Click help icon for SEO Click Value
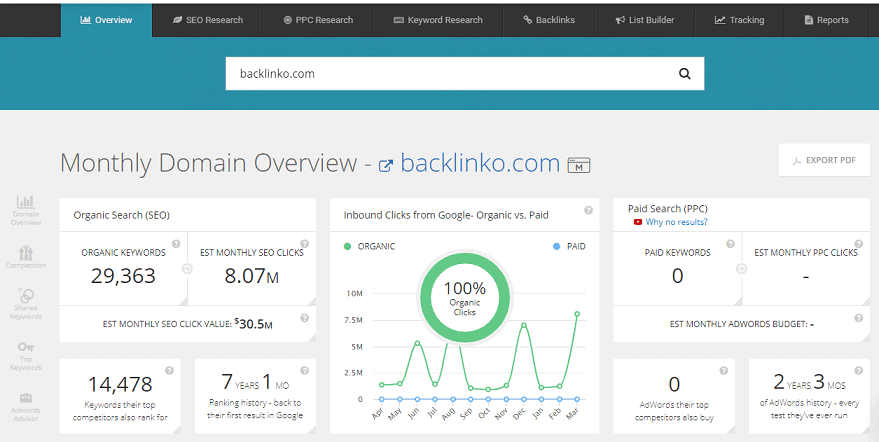Viewport: 879px width, 442px height. (x=304, y=318)
